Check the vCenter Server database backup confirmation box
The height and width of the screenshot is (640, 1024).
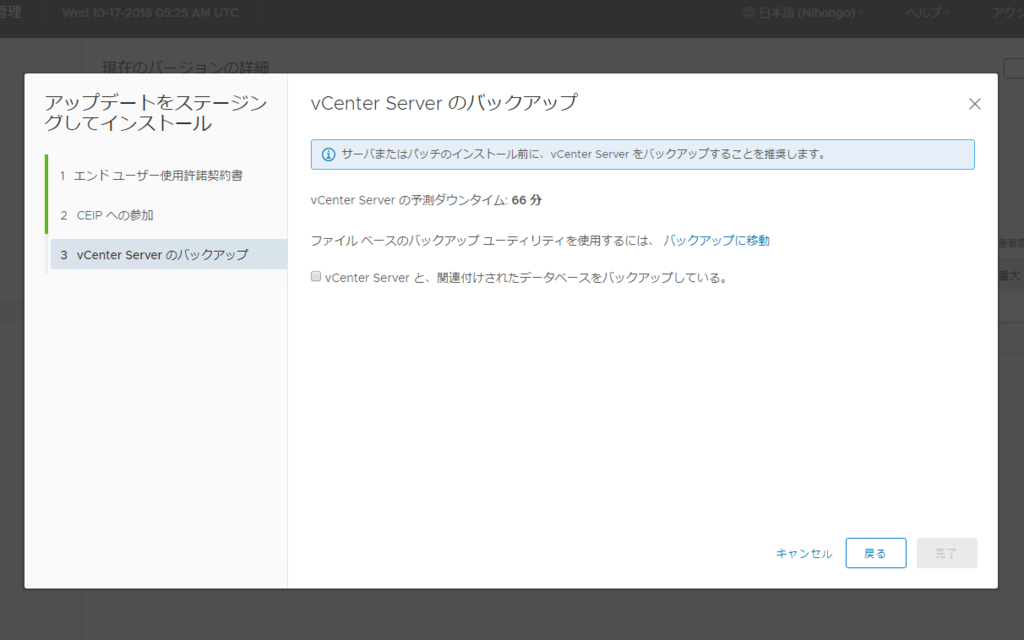[316, 277]
